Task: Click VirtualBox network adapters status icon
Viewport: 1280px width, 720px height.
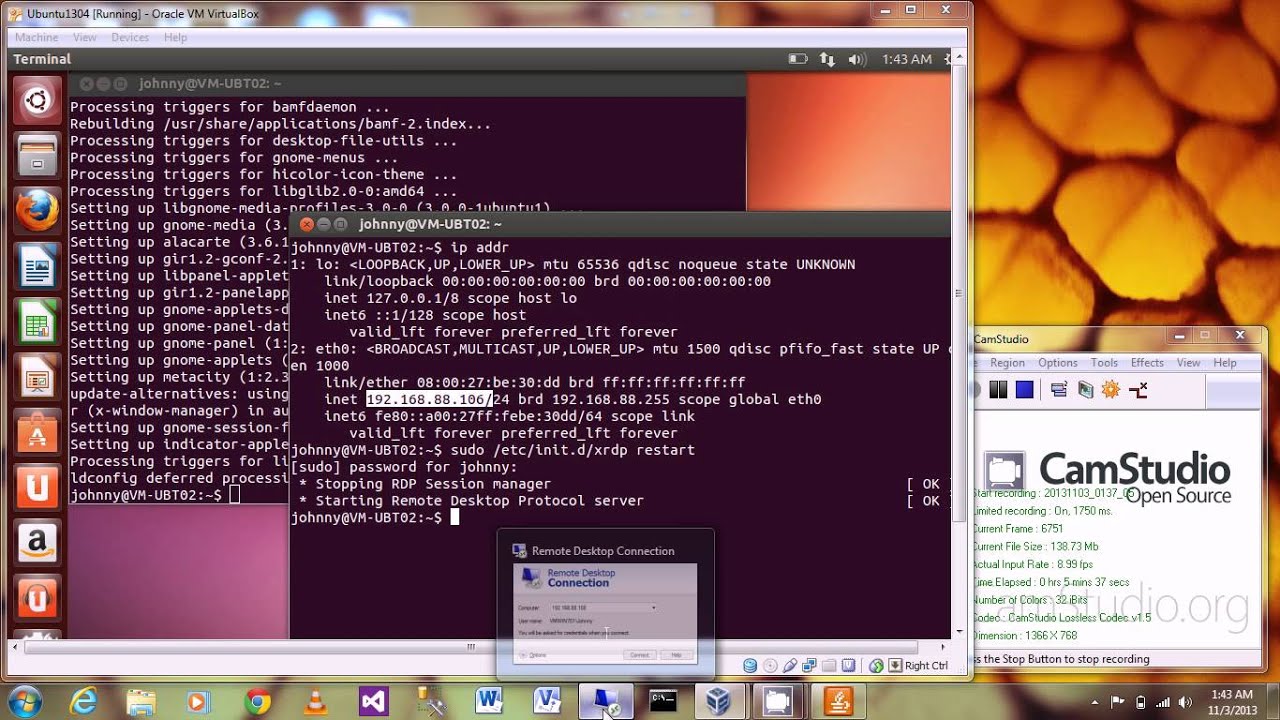Action: tap(809, 665)
